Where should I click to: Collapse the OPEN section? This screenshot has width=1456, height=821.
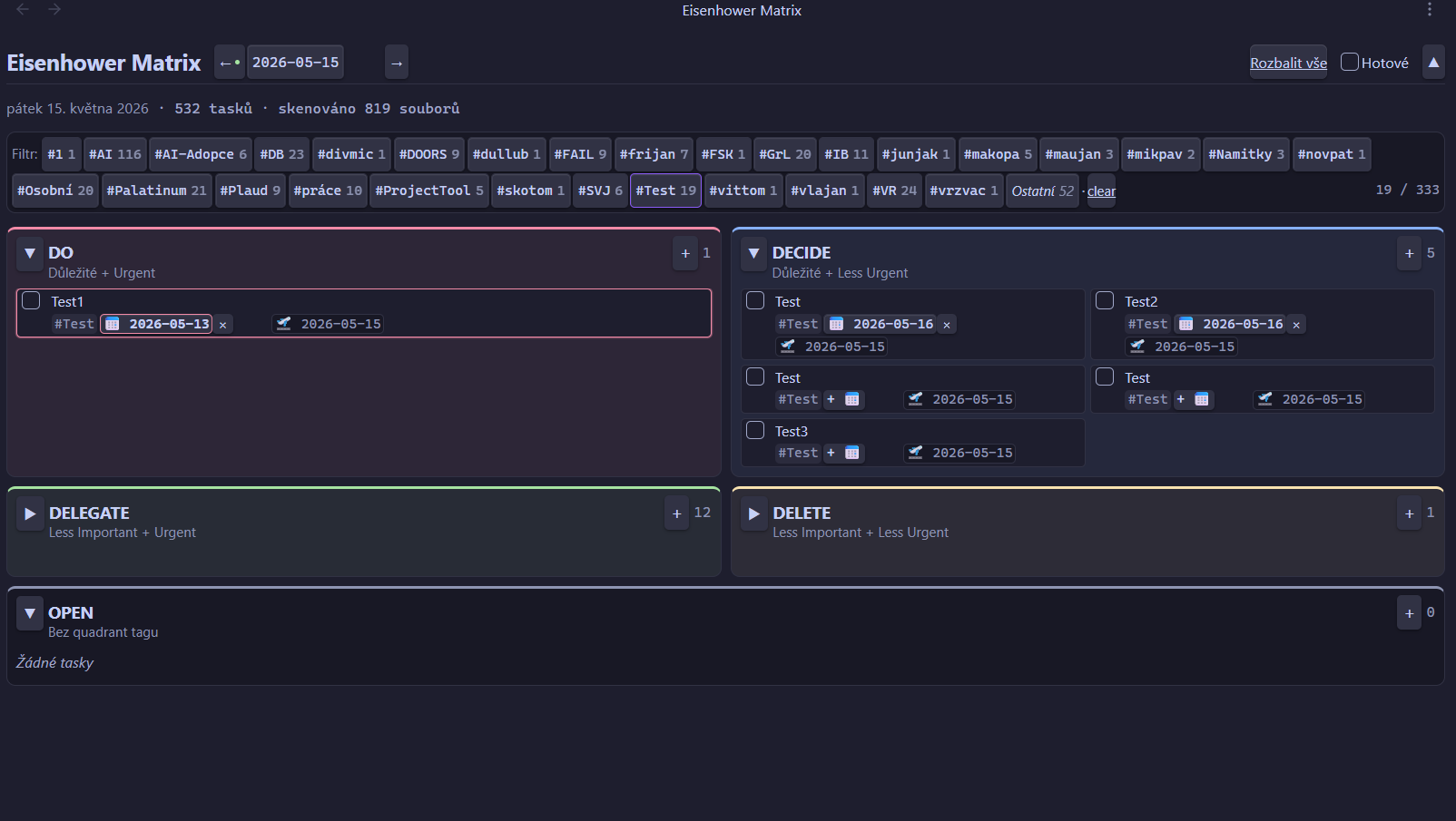click(x=29, y=614)
